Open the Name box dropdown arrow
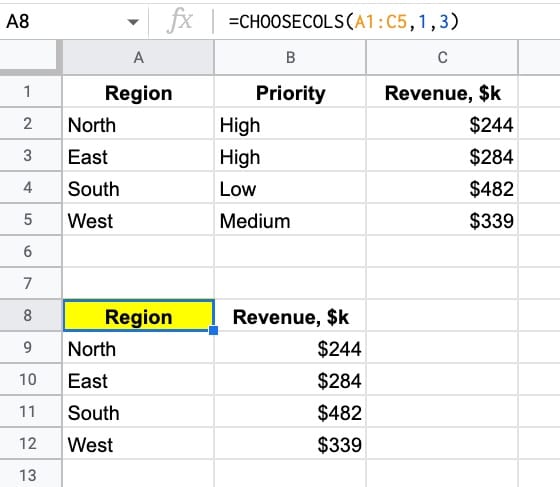This screenshot has height=487, width=560. (133, 22)
